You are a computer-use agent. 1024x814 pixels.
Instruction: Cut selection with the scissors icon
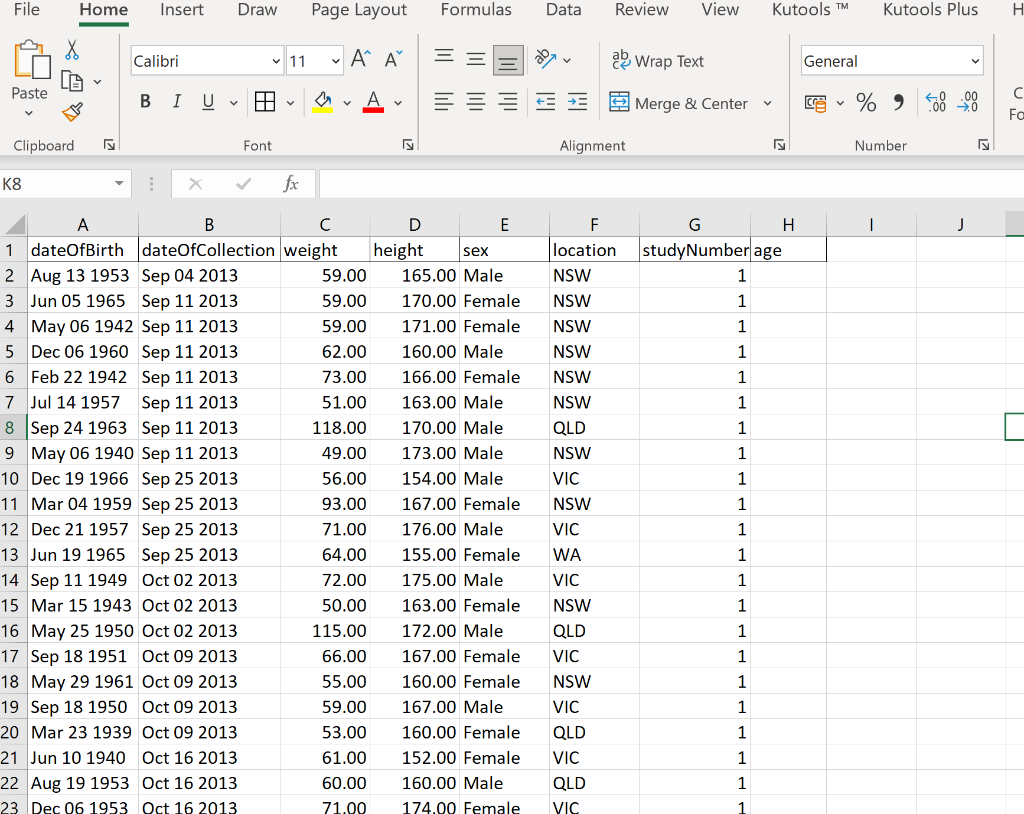coord(72,50)
